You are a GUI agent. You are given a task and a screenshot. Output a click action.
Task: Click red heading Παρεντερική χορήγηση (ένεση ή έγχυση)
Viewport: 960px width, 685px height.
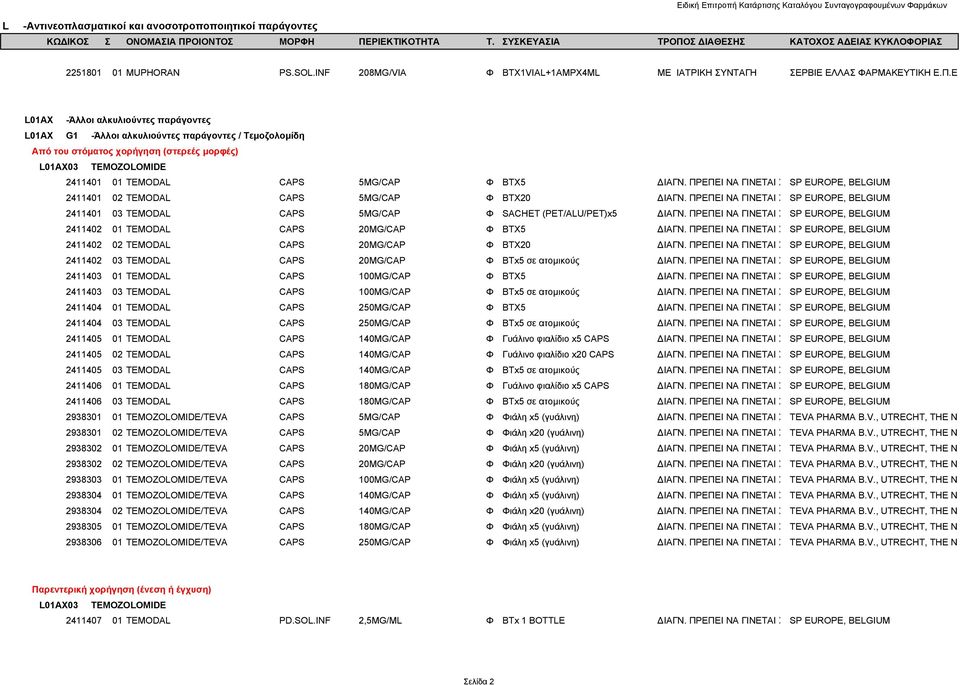(121, 590)
